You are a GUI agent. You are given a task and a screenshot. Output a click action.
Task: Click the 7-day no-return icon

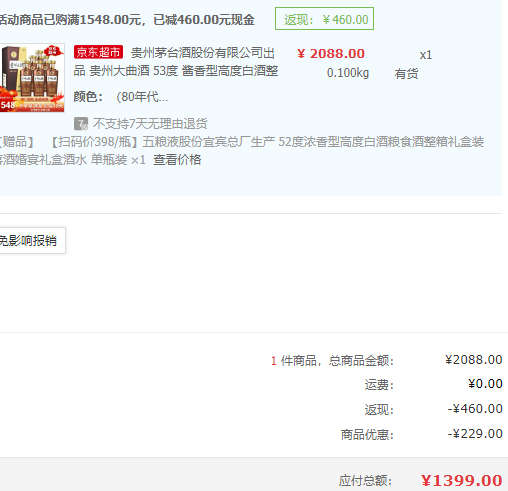pyautogui.click(x=81, y=124)
